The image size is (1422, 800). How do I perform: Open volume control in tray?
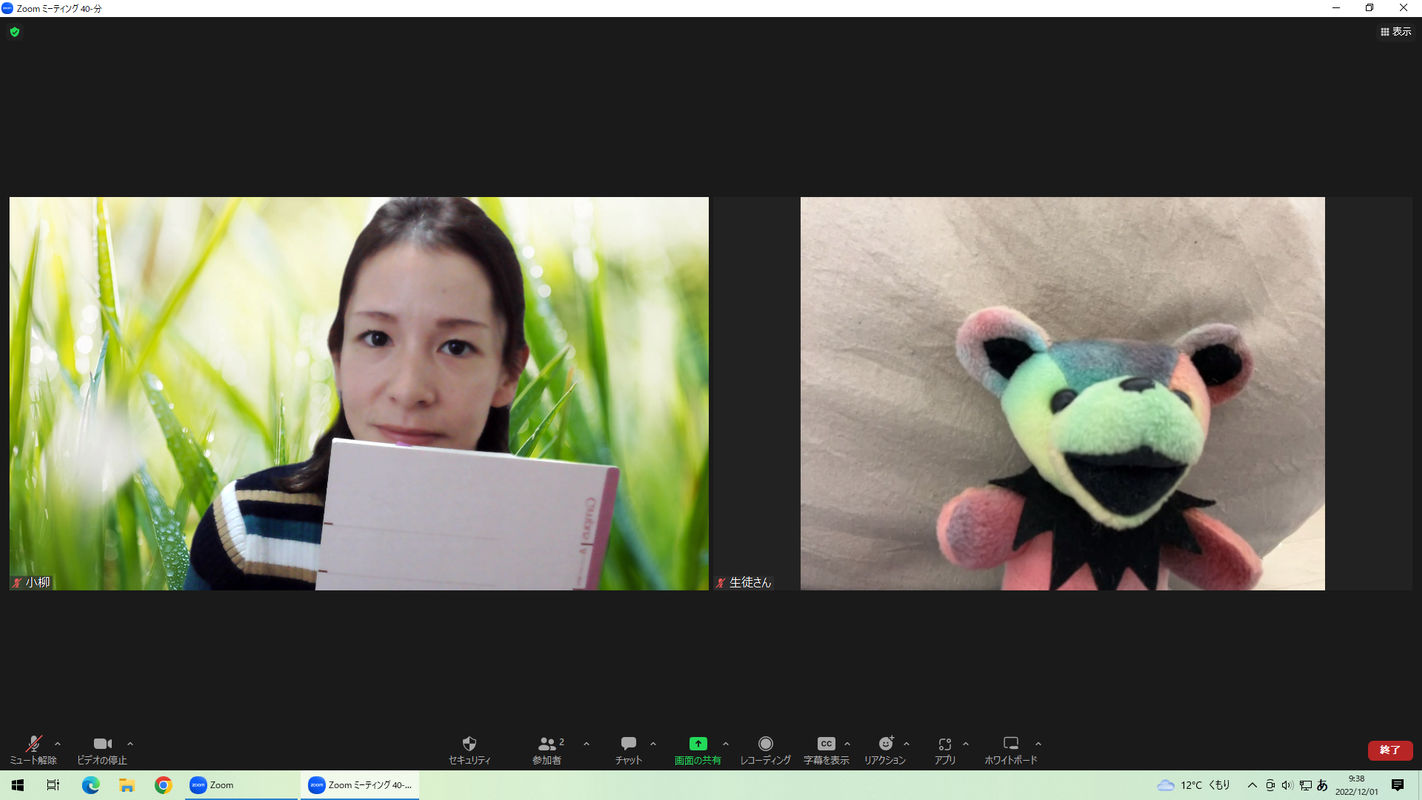1287,785
